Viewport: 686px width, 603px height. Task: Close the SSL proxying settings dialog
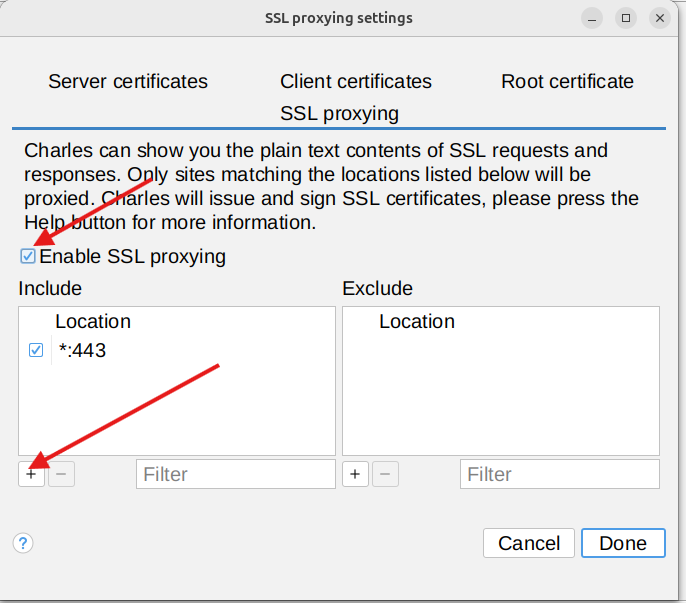point(659,18)
